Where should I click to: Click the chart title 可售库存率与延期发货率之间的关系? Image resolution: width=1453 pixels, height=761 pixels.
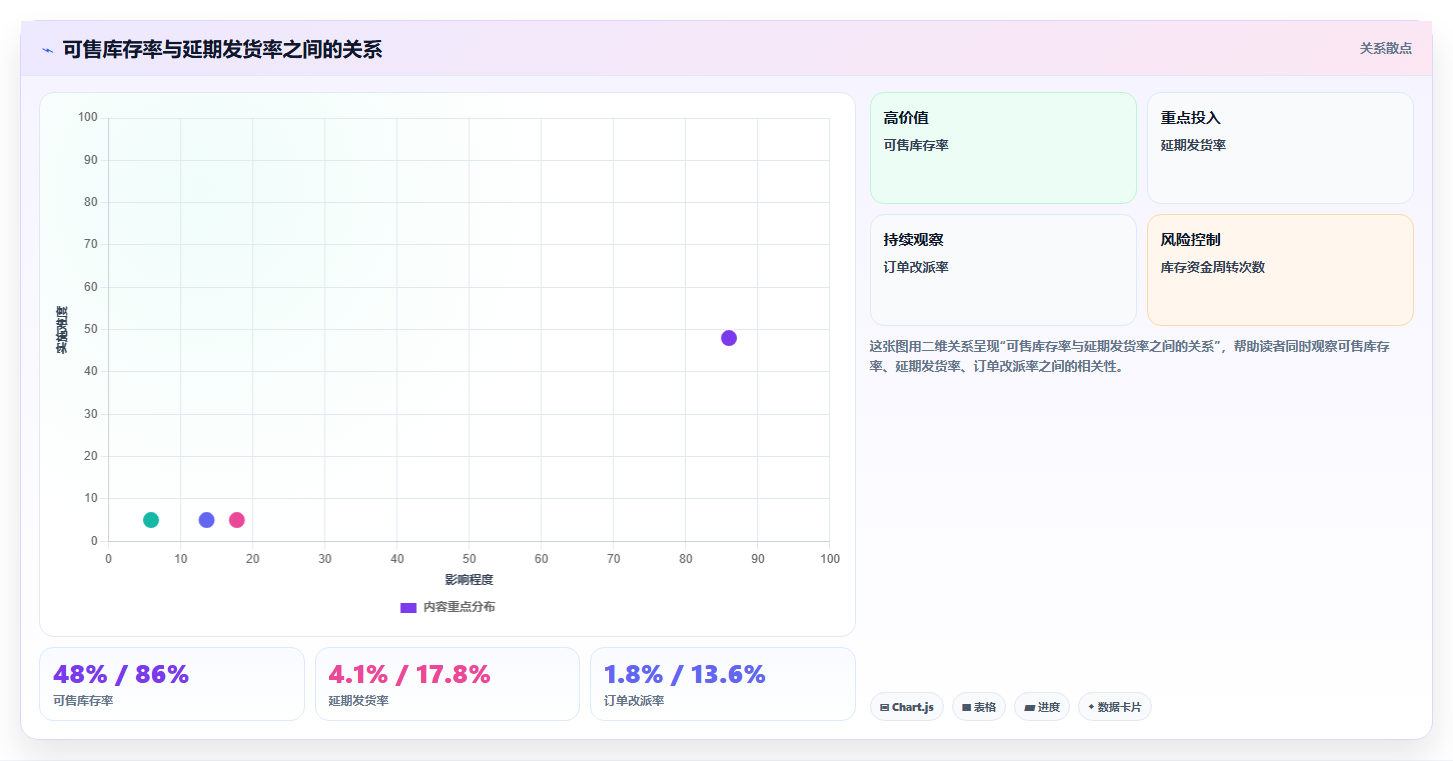[x=222, y=49]
